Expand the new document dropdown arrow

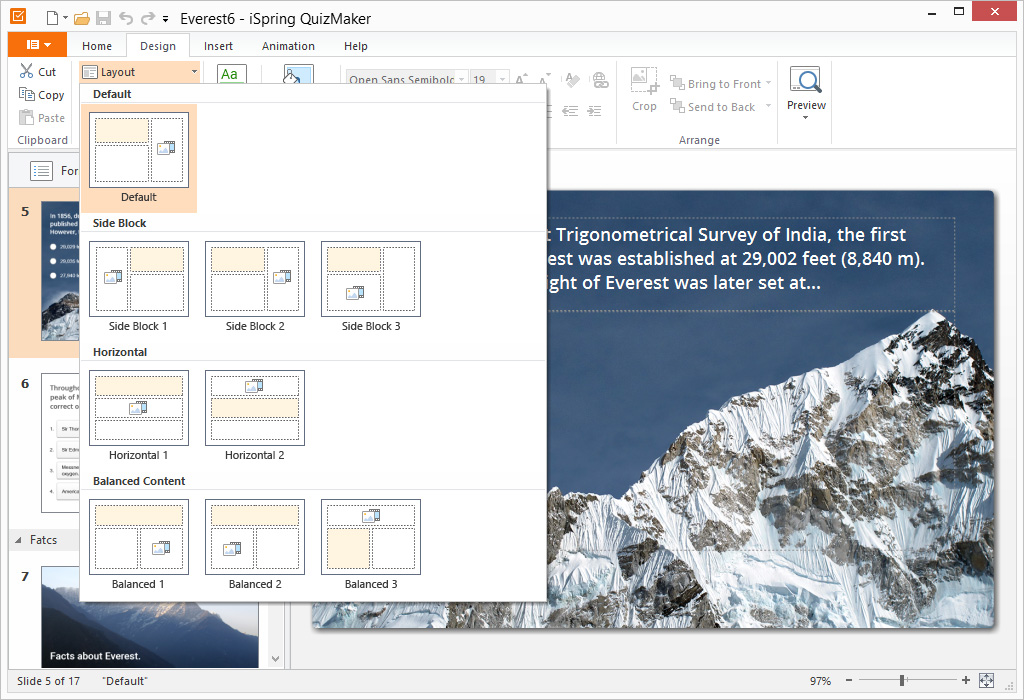click(x=65, y=18)
